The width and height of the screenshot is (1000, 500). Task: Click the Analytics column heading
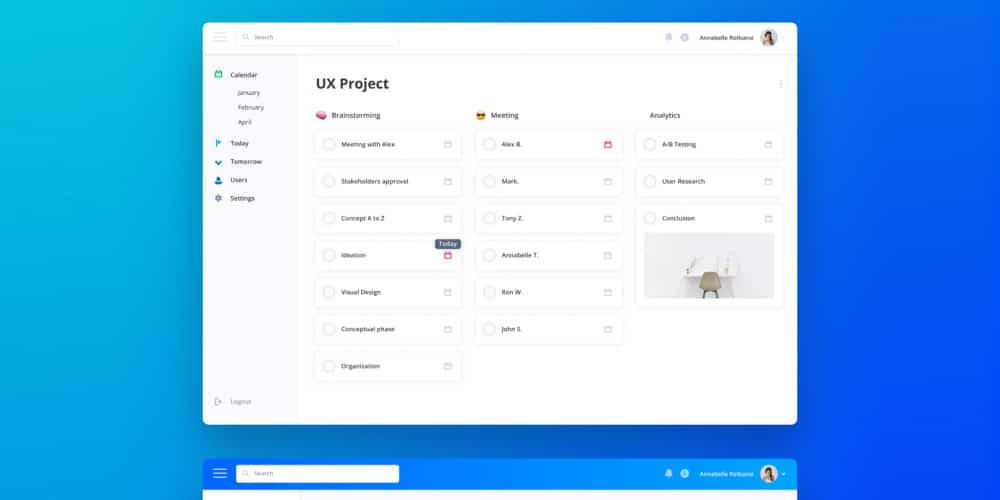(665, 115)
